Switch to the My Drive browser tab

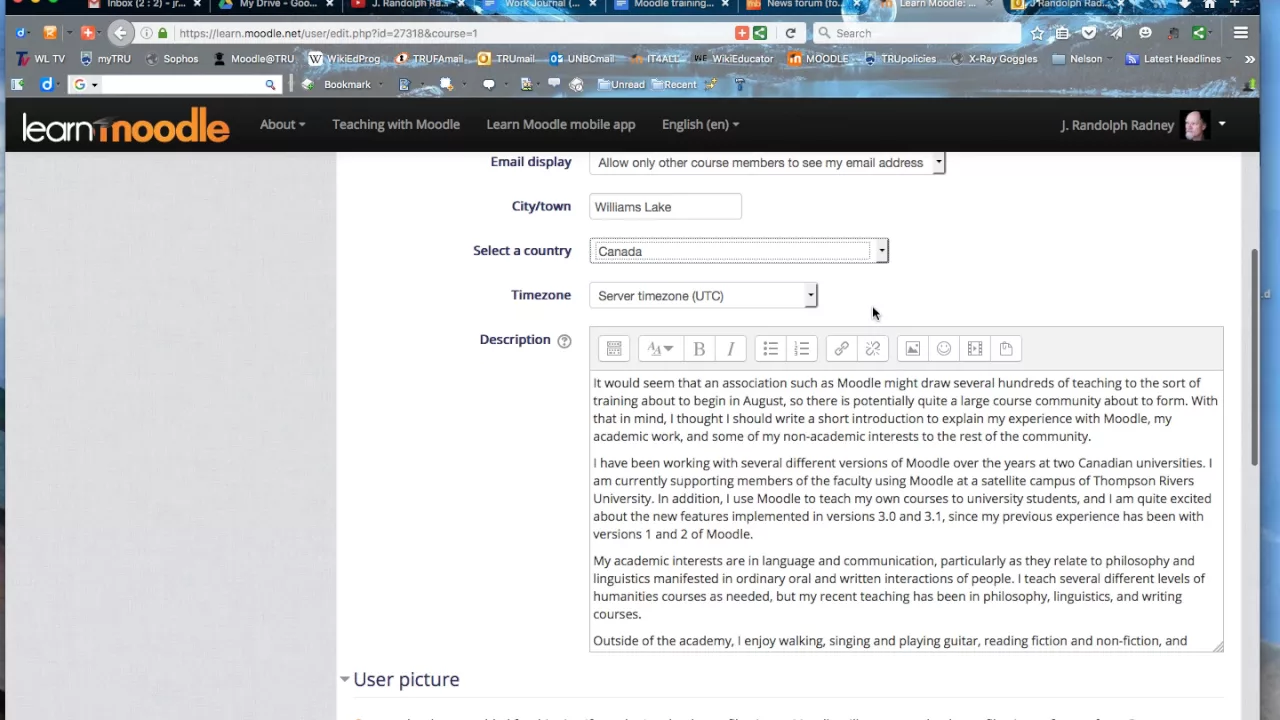[278, 4]
